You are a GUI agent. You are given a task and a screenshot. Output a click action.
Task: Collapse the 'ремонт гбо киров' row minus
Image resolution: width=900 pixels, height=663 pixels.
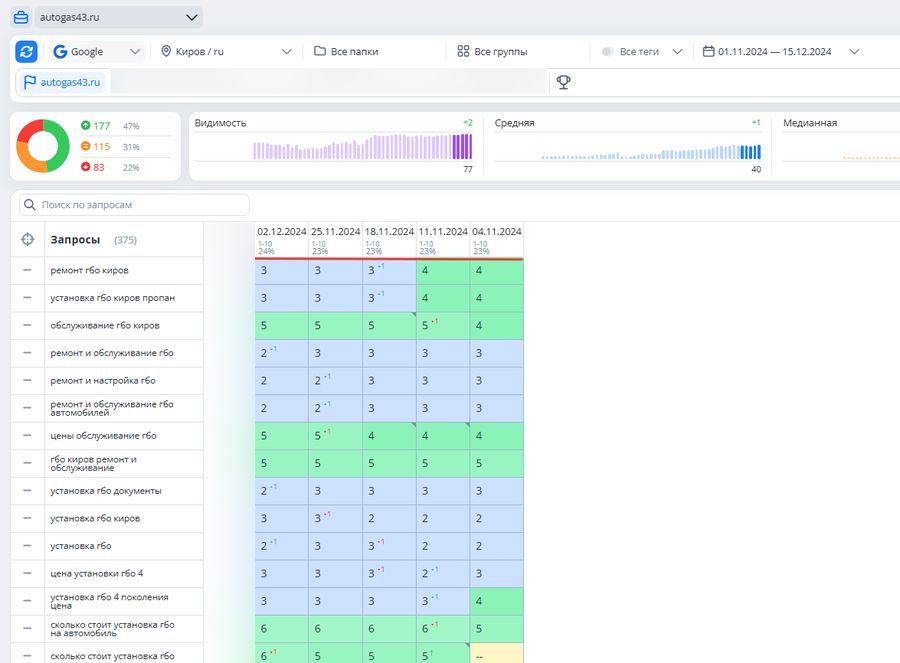(27, 270)
